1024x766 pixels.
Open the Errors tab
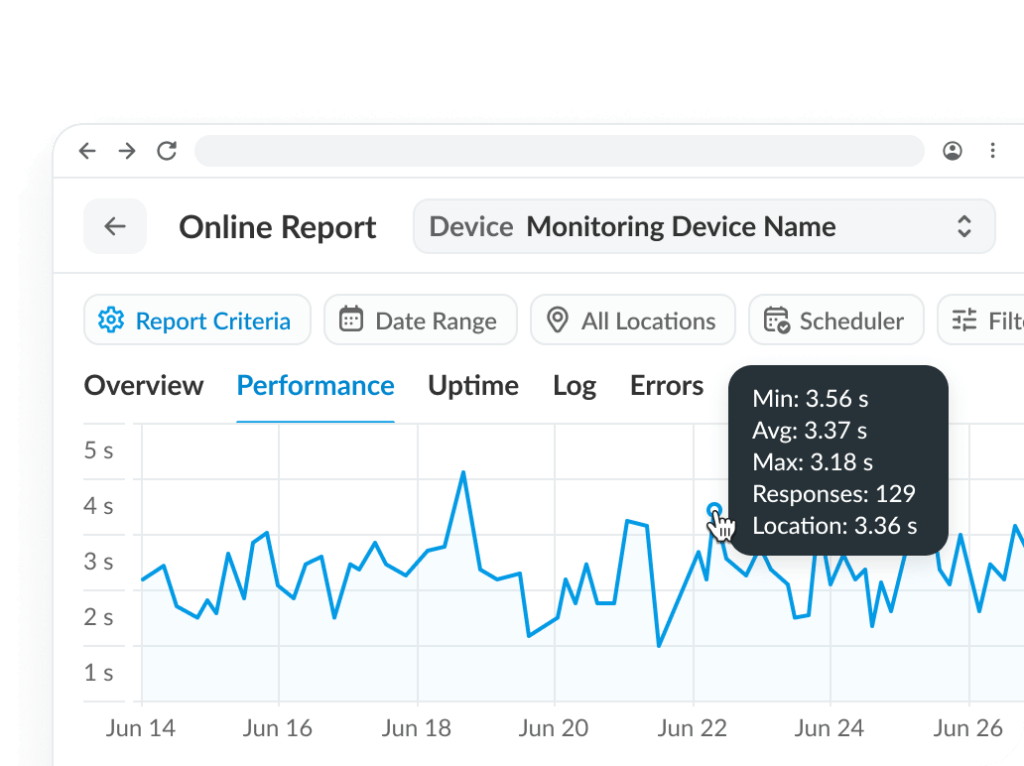click(x=666, y=385)
